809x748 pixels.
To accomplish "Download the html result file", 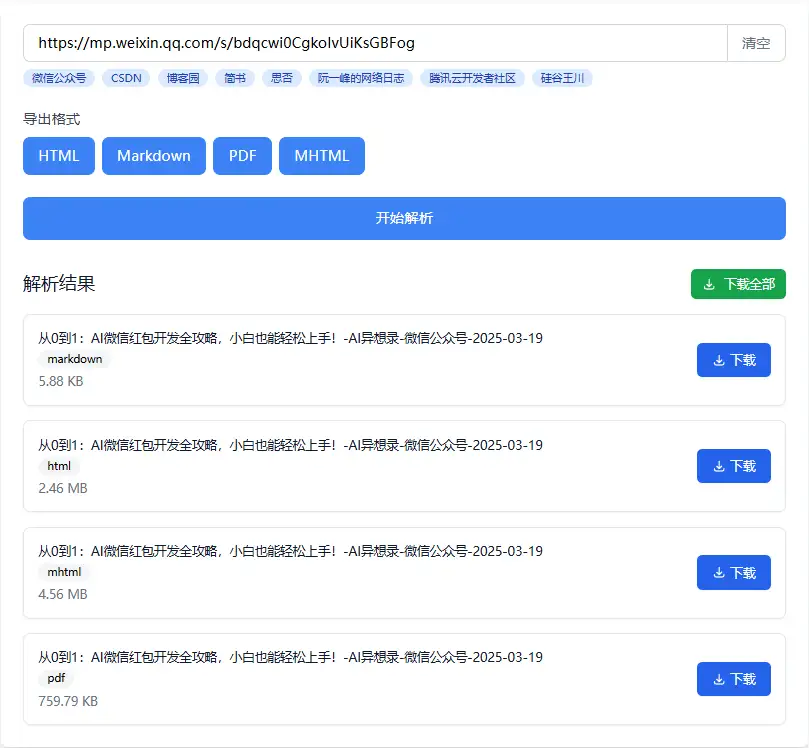I will tap(733, 466).
